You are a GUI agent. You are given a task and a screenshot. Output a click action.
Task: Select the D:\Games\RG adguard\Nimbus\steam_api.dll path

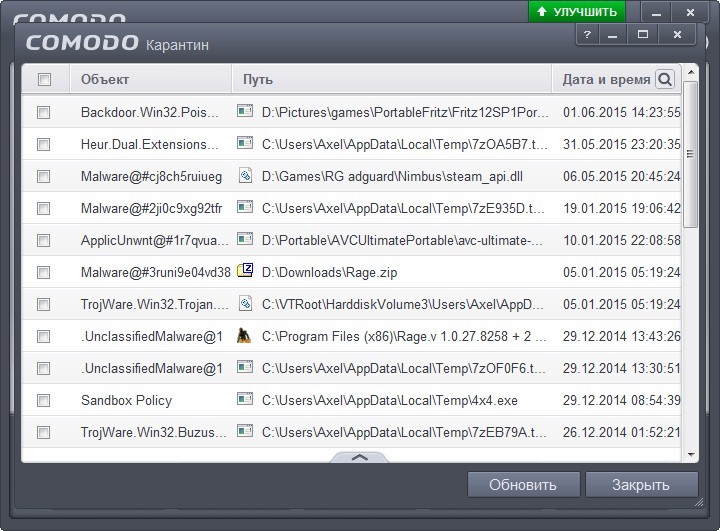pyautogui.click(x=392, y=176)
